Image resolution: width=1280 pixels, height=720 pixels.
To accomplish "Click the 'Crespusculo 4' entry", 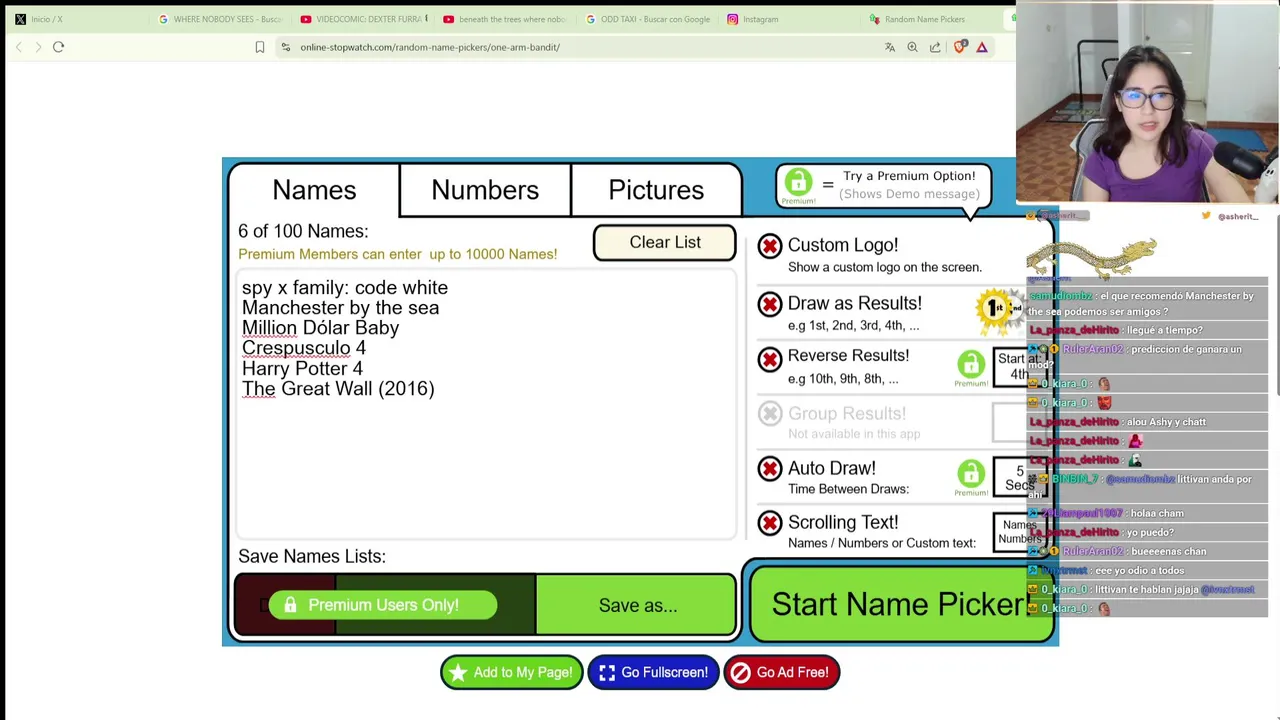I will click(x=304, y=348).
